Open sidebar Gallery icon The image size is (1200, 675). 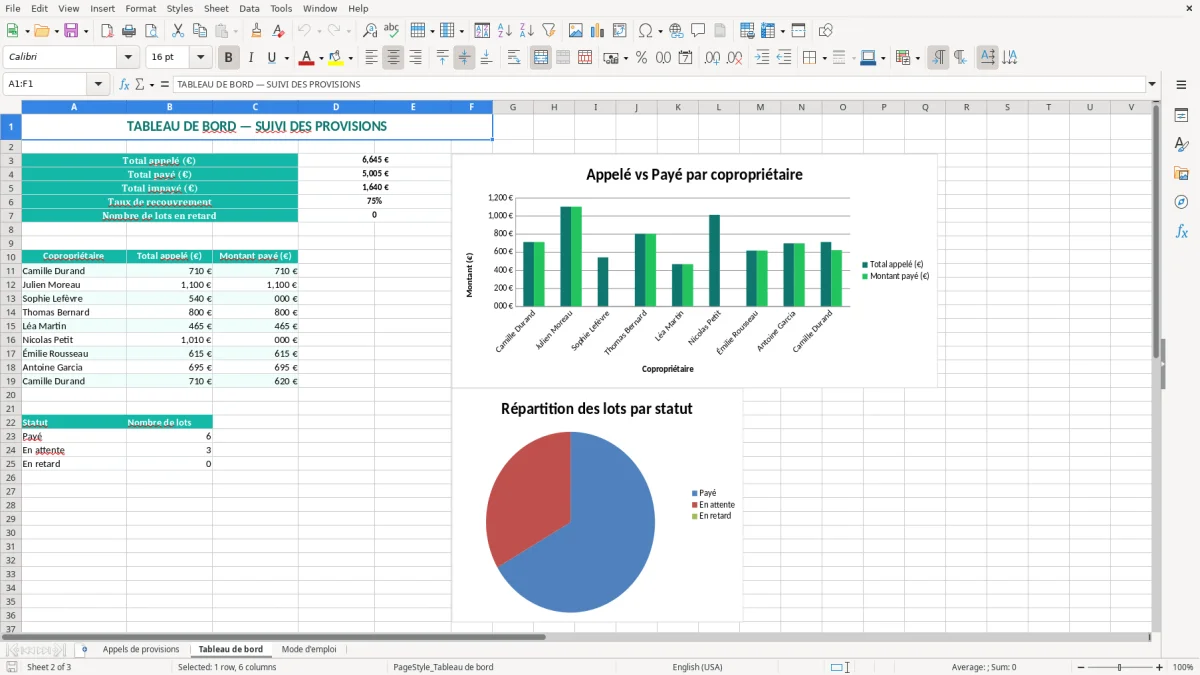(1181, 173)
